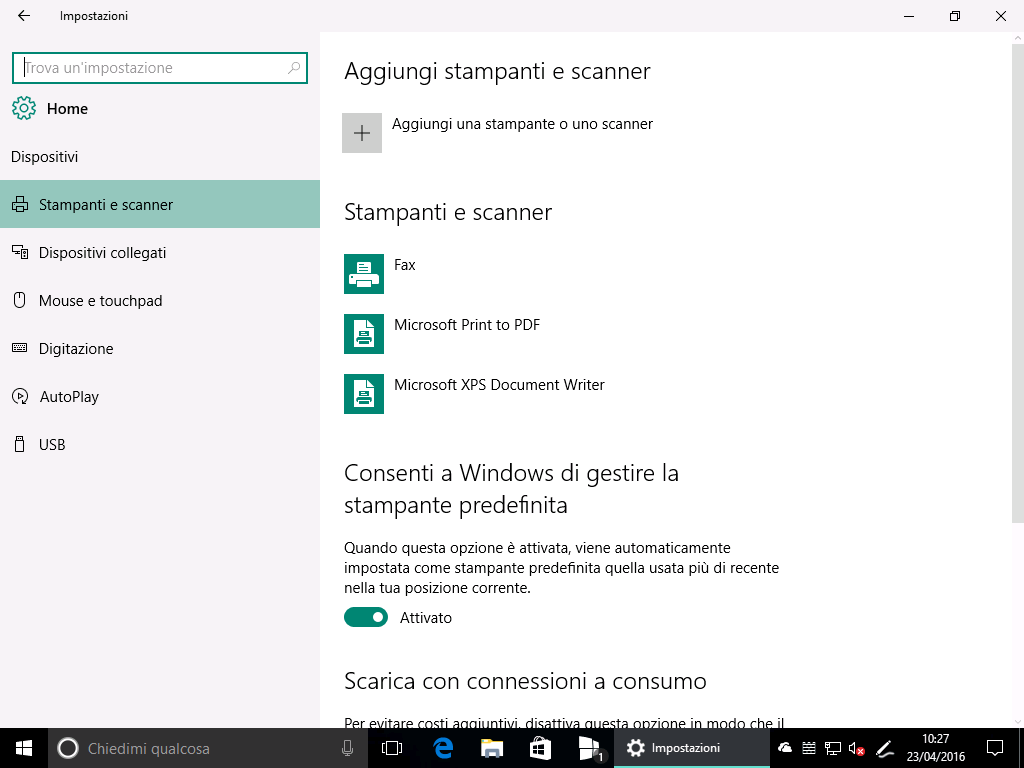Click the Impostazioni taskbar button
This screenshot has height=768, width=1024.
[x=692, y=748]
